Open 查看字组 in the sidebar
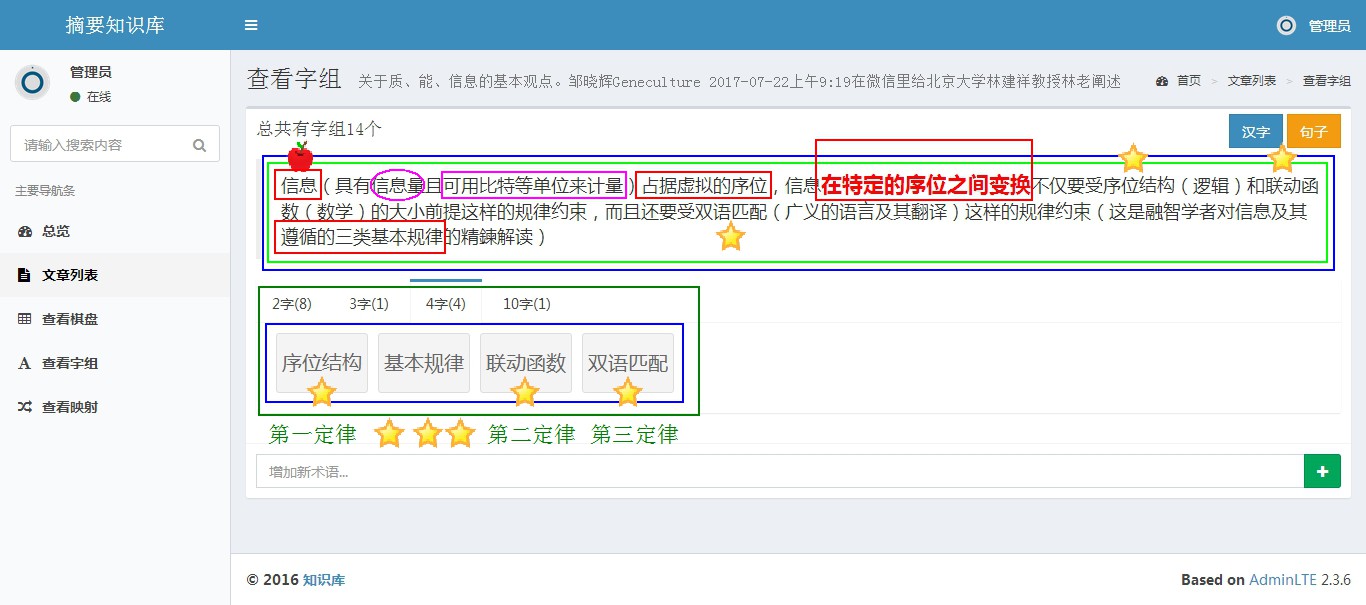Image resolution: width=1366 pixels, height=605 pixels. click(70, 363)
